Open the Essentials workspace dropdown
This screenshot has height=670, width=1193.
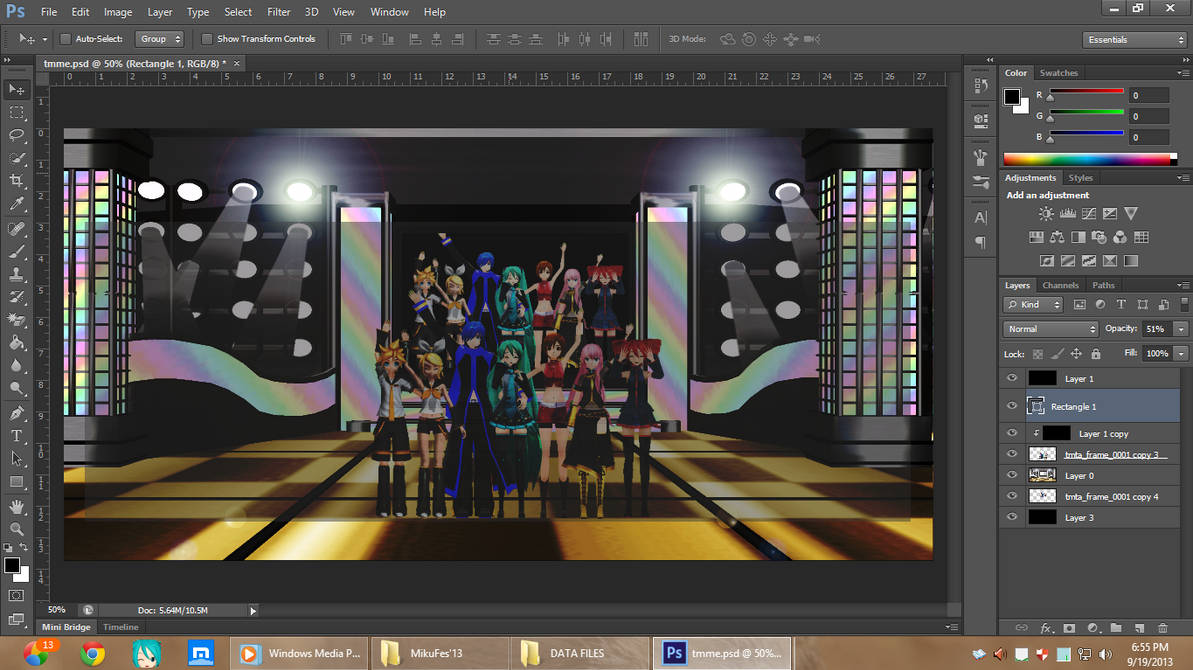1134,40
